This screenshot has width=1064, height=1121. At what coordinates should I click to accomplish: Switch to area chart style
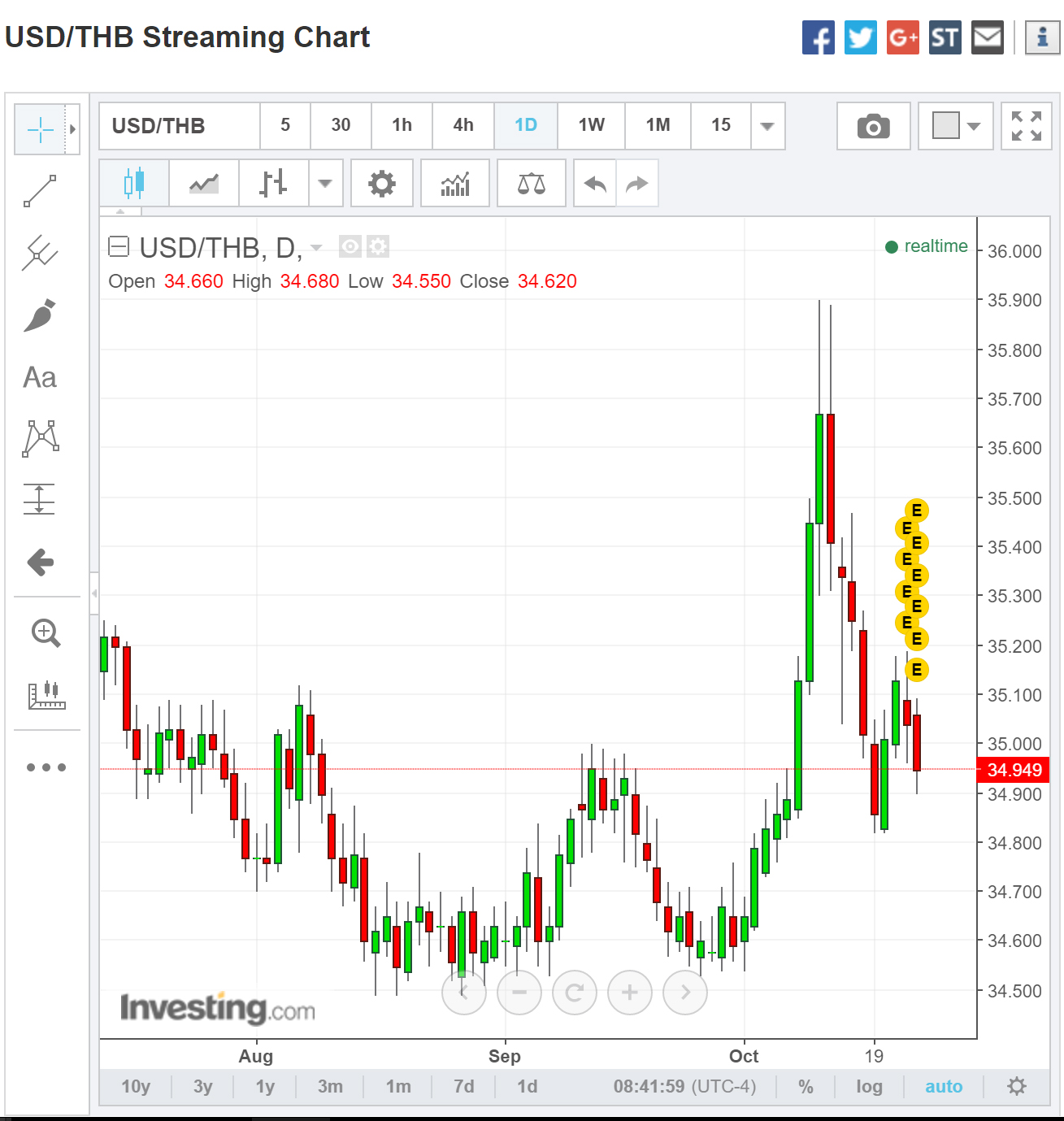204,183
